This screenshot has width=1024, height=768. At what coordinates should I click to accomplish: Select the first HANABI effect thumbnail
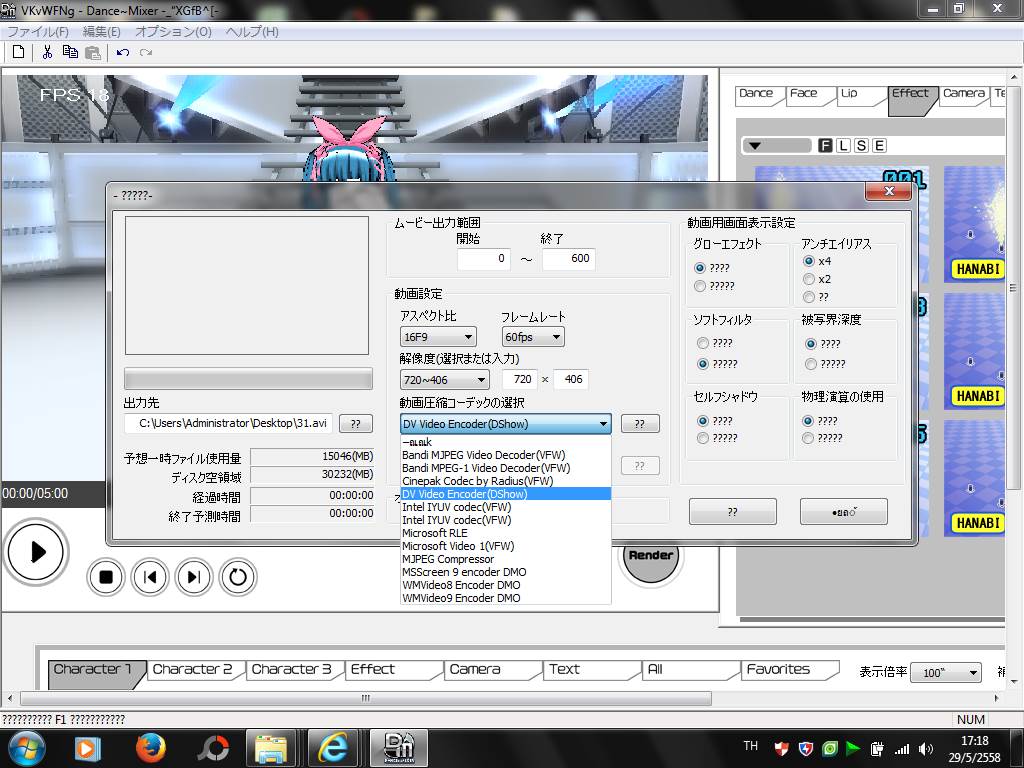point(974,225)
